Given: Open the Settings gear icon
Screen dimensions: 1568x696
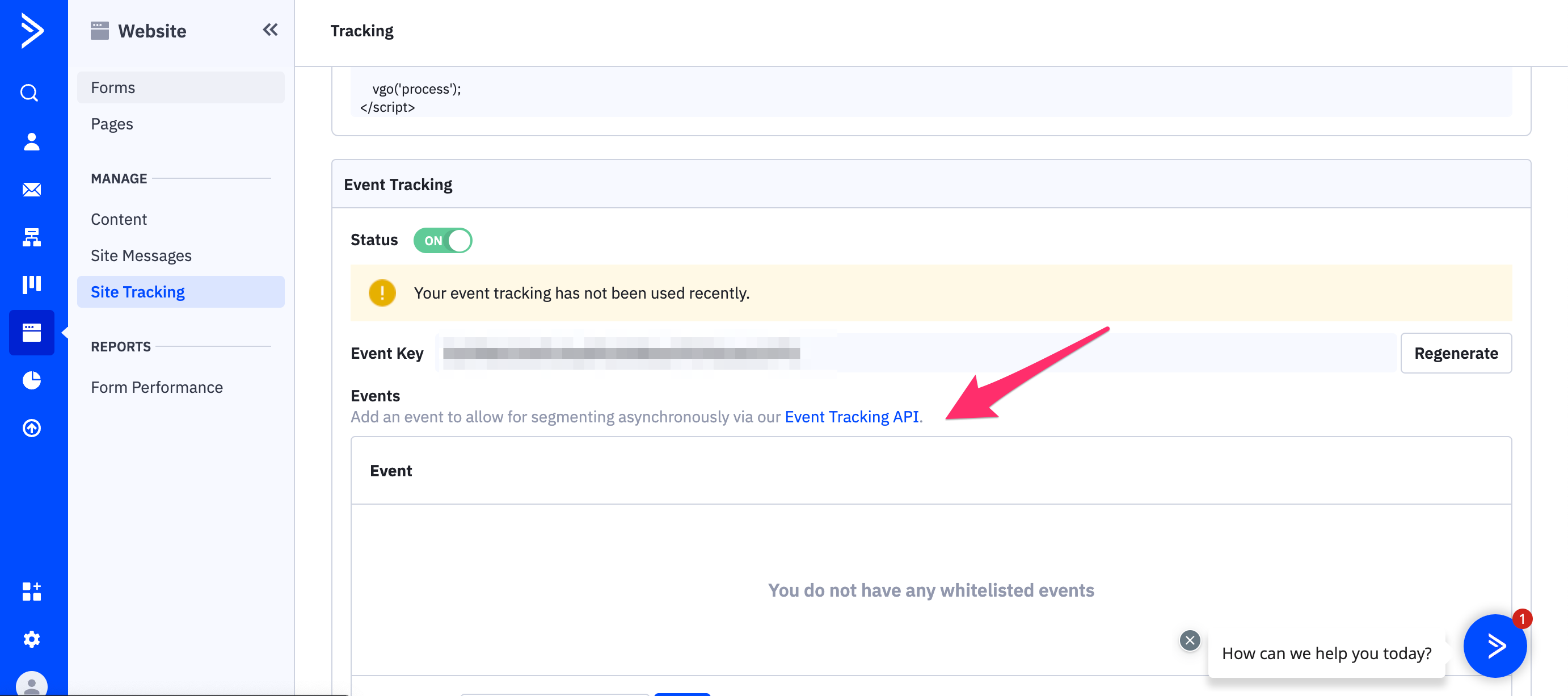Looking at the screenshot, I should tap(32, 639).
